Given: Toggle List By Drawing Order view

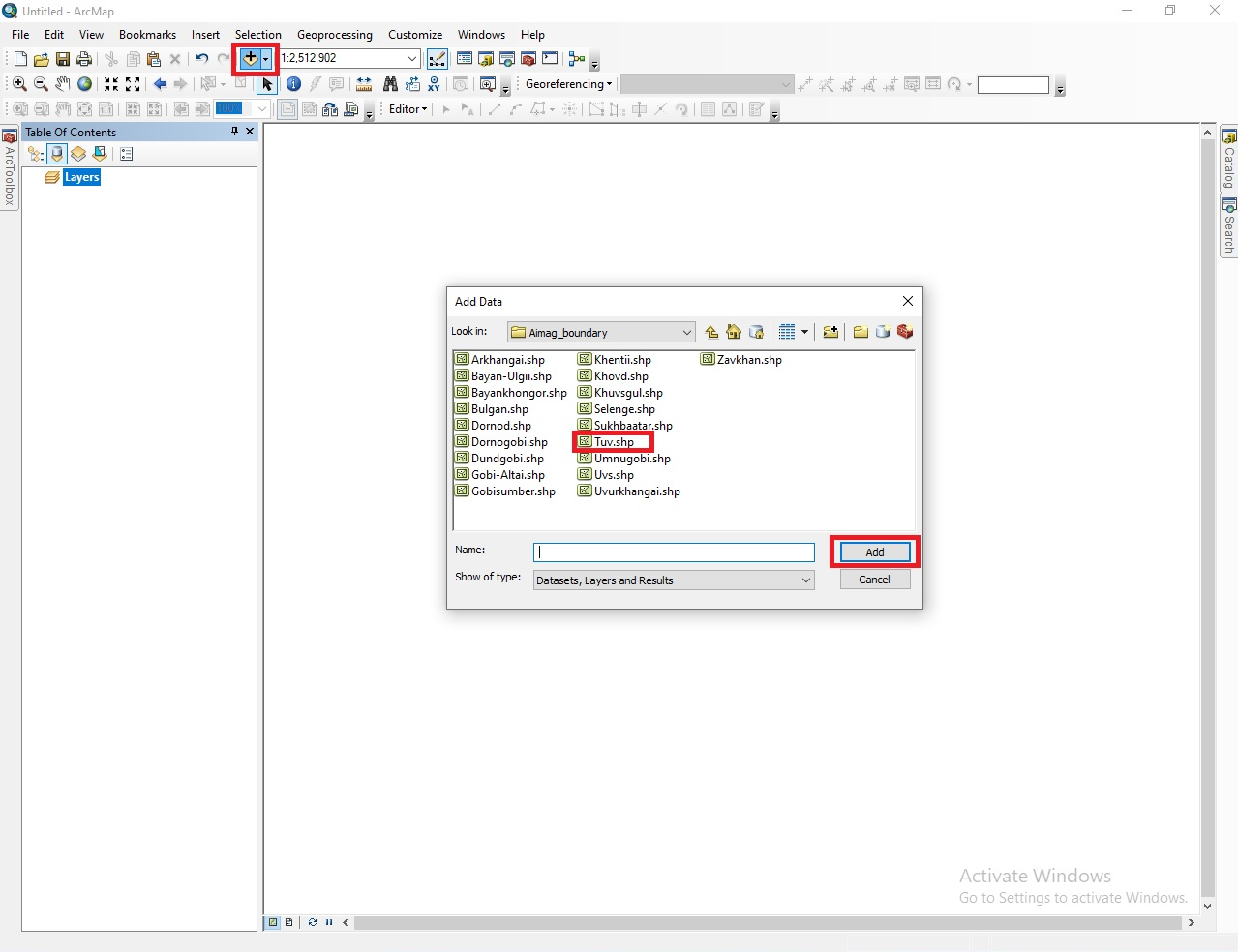Looking at the screenshot, I should point(36,154).
